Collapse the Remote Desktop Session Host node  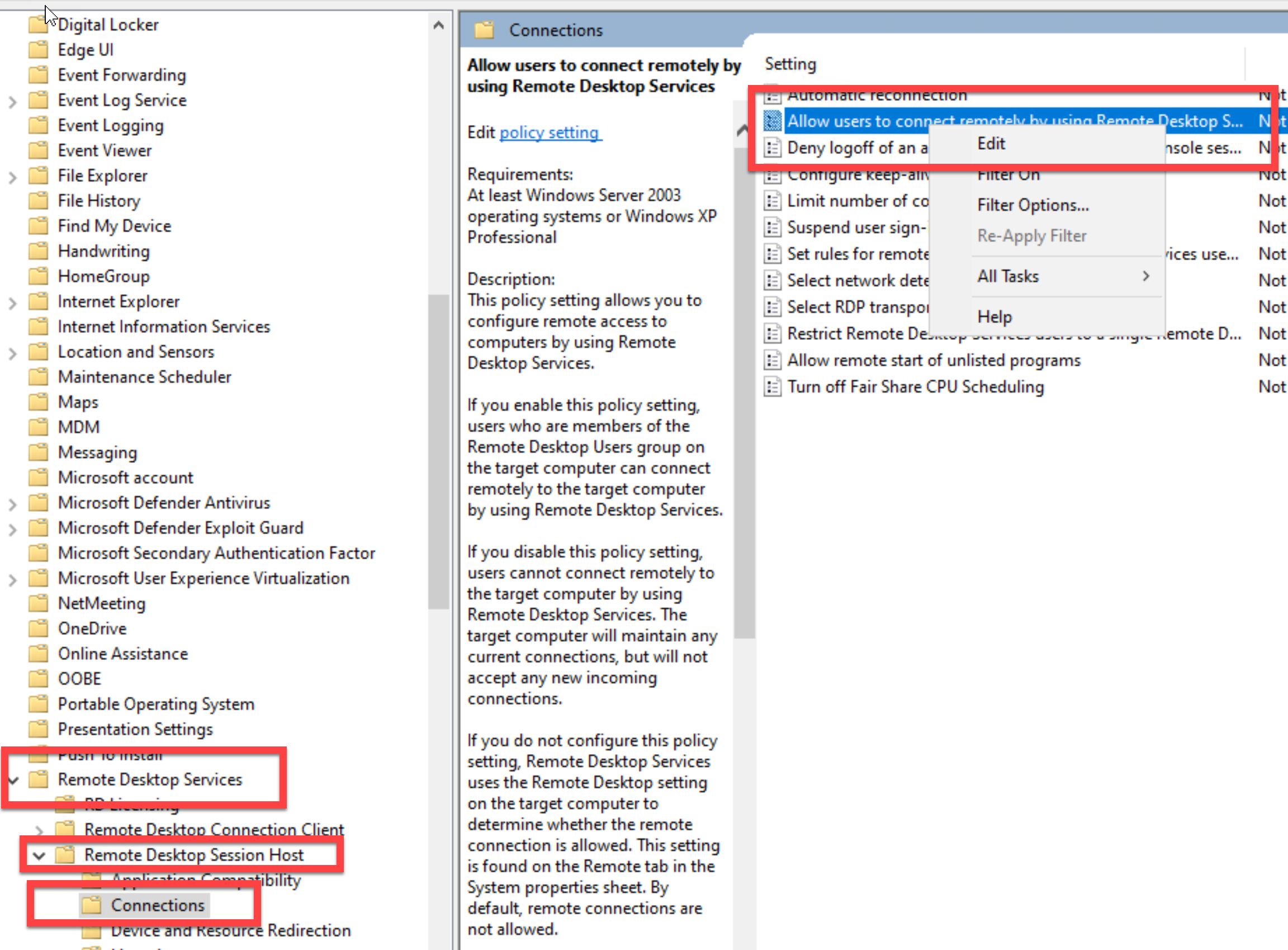pos(39,856)
